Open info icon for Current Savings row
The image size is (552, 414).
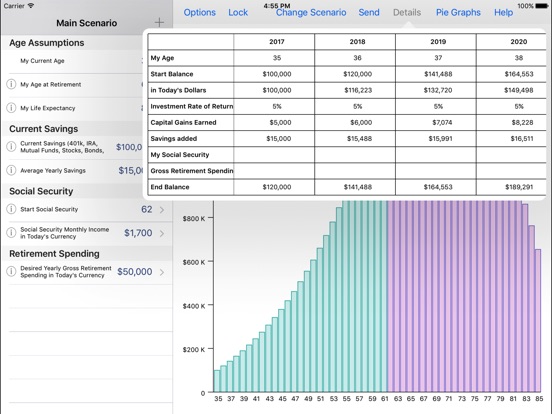tap(11, 146)
